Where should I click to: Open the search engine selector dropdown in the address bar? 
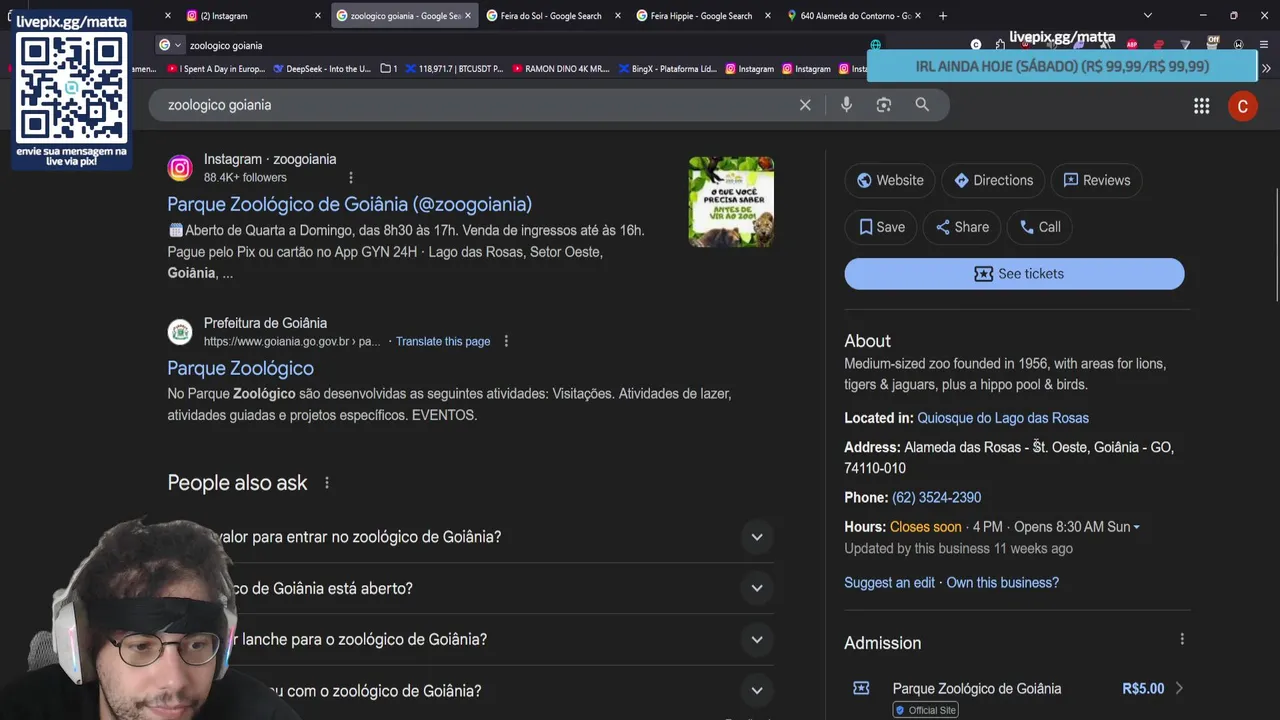170,45
